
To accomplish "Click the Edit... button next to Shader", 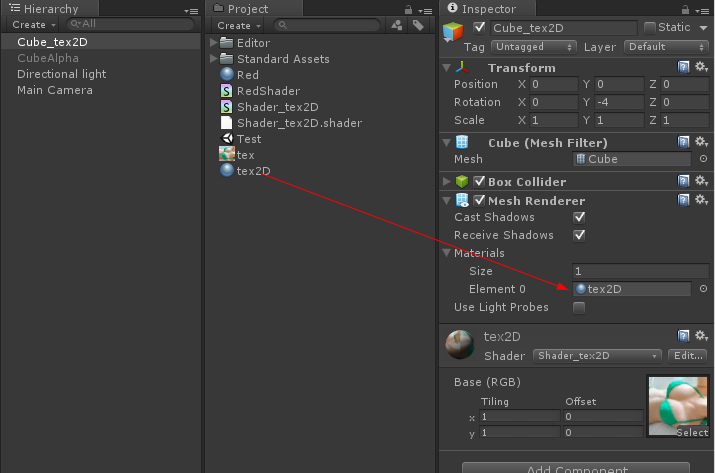I will 688,356.
